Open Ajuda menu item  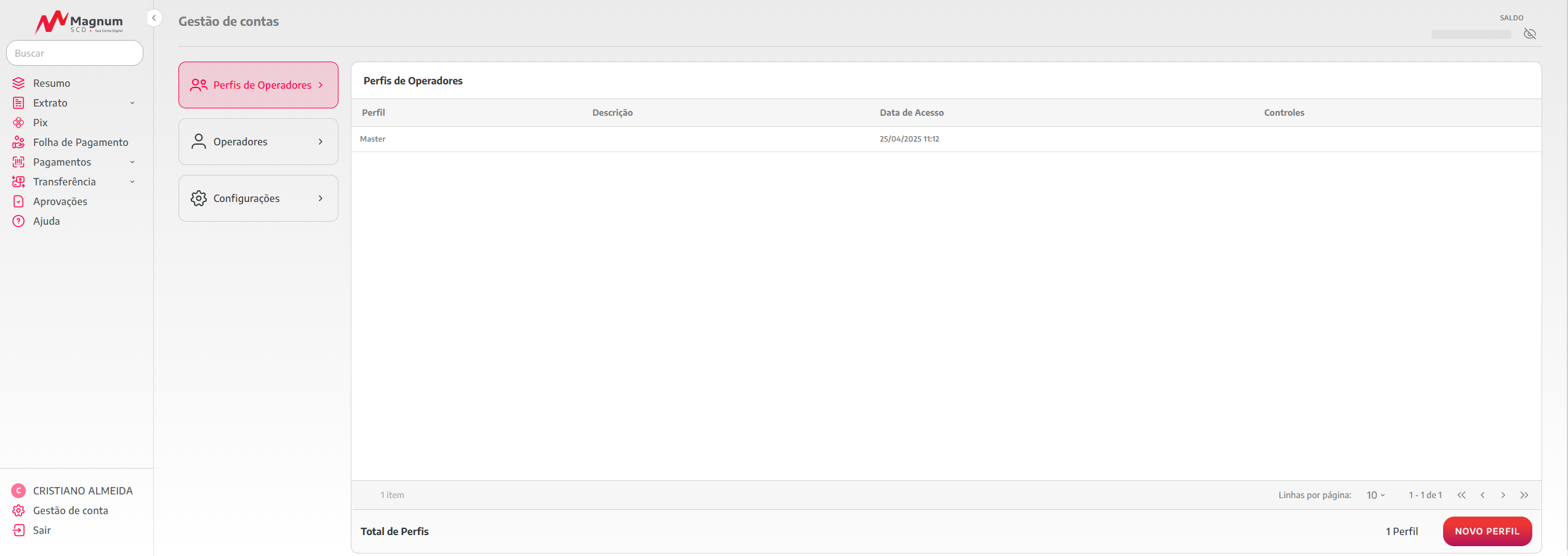point(46,221)
